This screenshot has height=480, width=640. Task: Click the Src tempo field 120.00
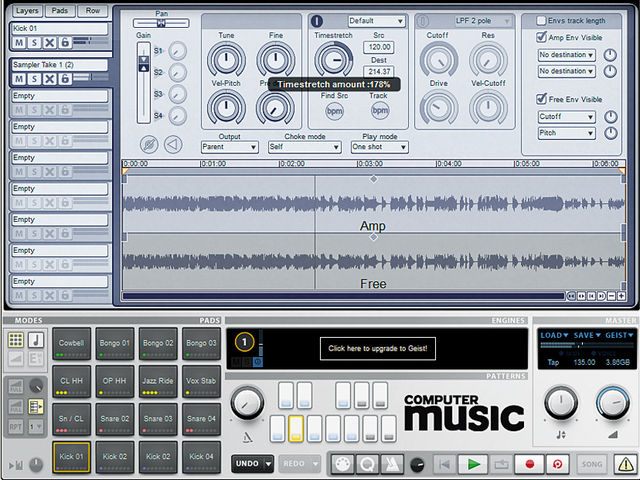(x=379, y=47)
